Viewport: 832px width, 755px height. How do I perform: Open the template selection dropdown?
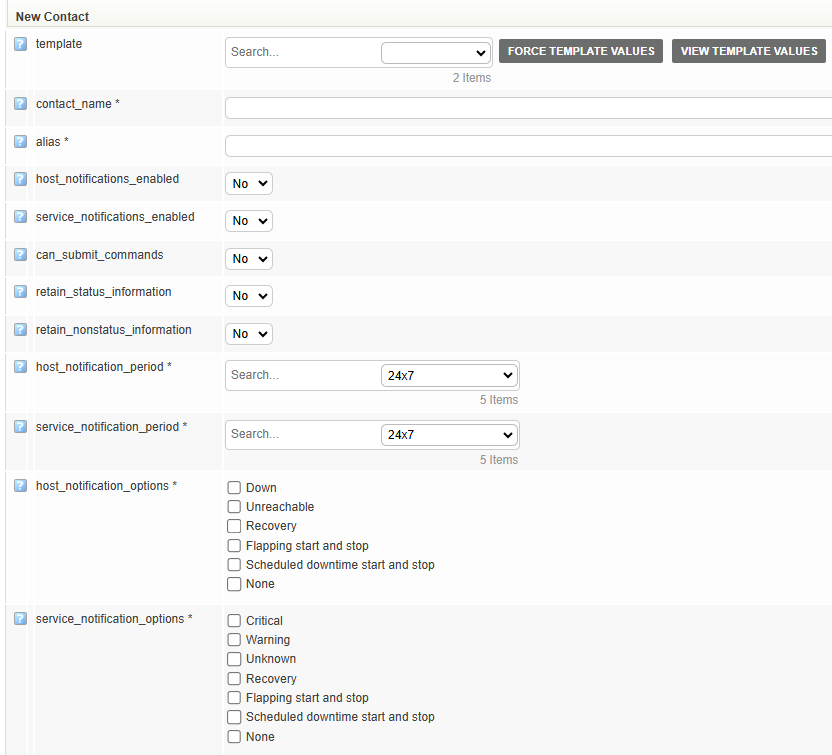pyautogui.click(x=434, y=53)
